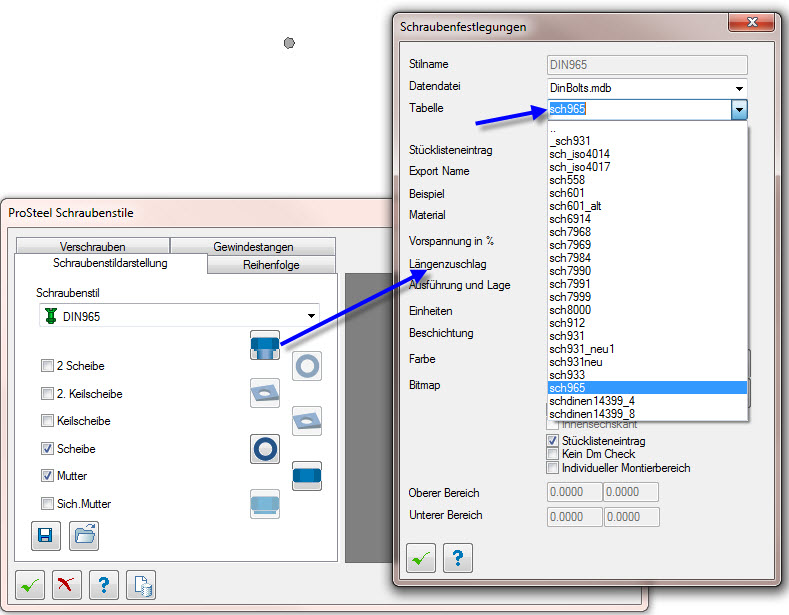Open the Schraubenstil DIN965 dropdown
789x615 pixels.
311,316
